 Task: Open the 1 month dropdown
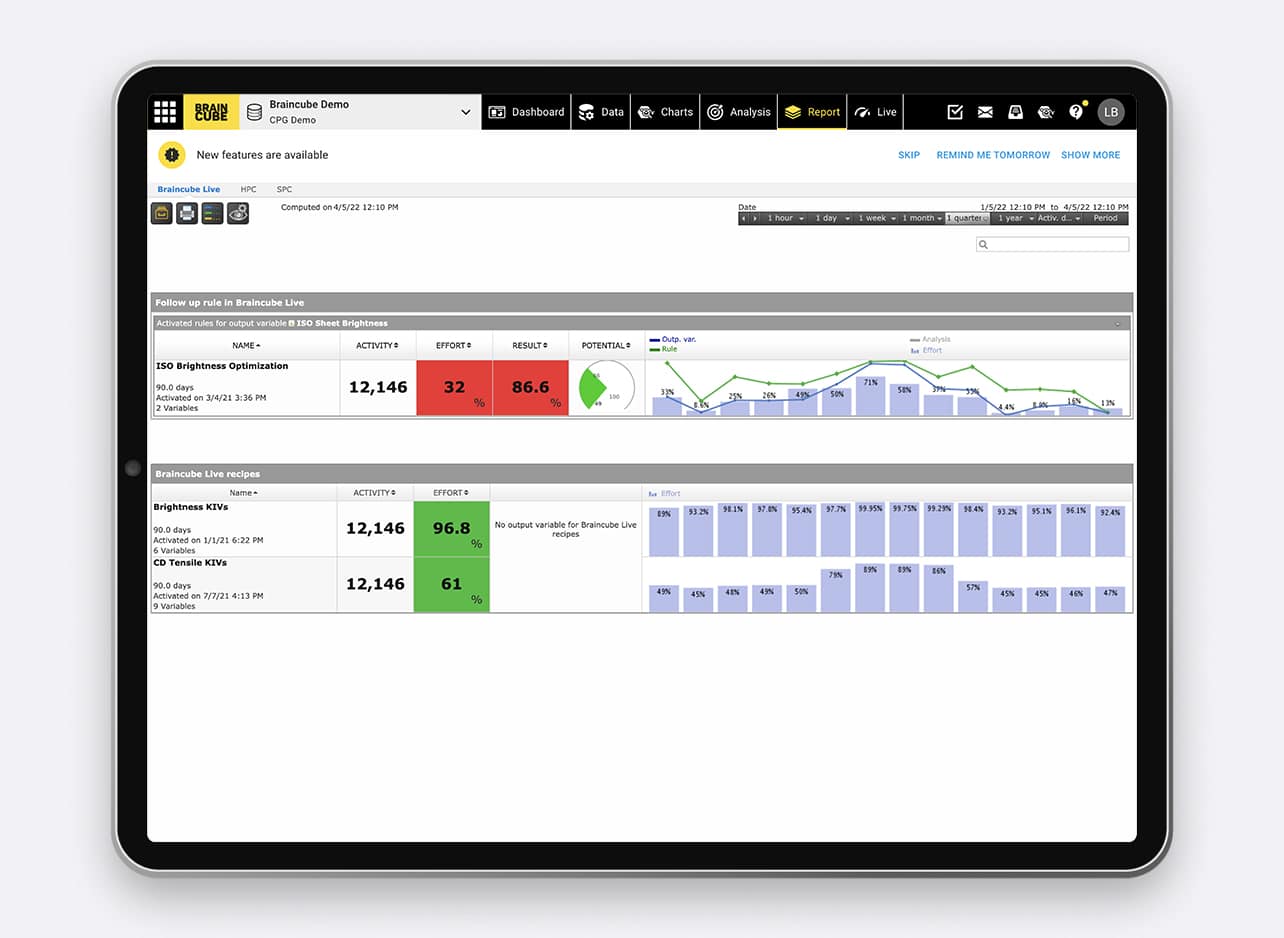pos(922,218)
